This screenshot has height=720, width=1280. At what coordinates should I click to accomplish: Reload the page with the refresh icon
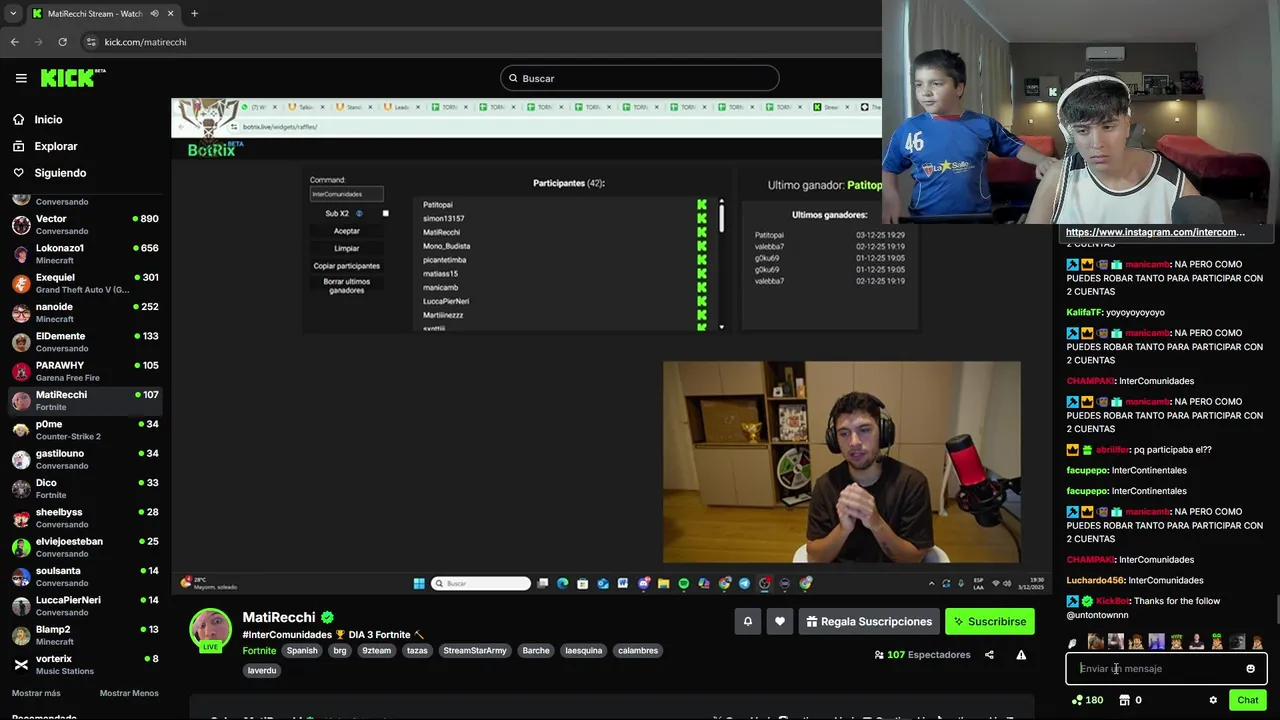(62, 42)
